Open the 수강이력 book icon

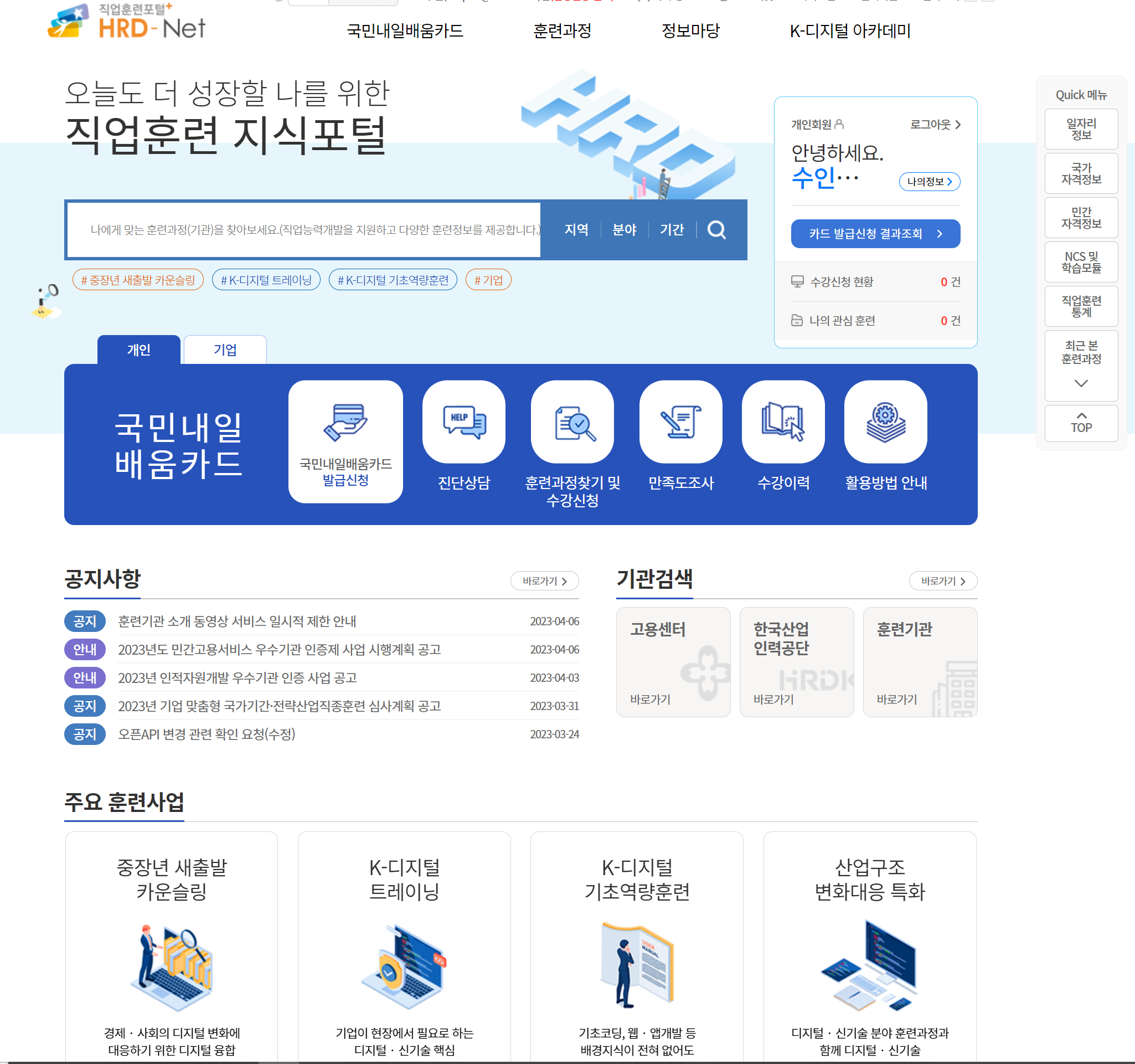(x=783, y=422)
